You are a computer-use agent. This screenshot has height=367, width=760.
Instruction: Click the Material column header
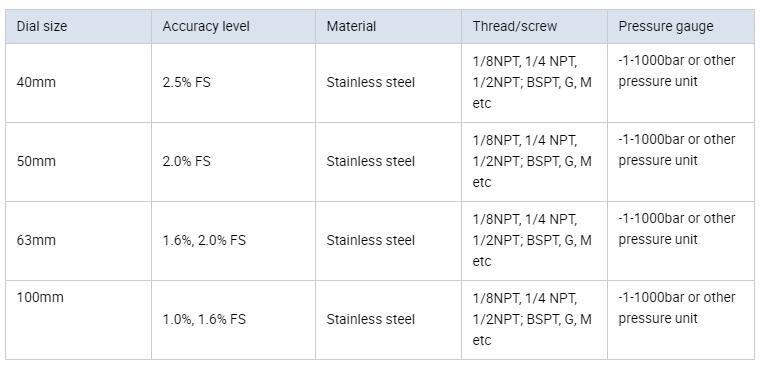pyautogui.click(x=388, y=26)
